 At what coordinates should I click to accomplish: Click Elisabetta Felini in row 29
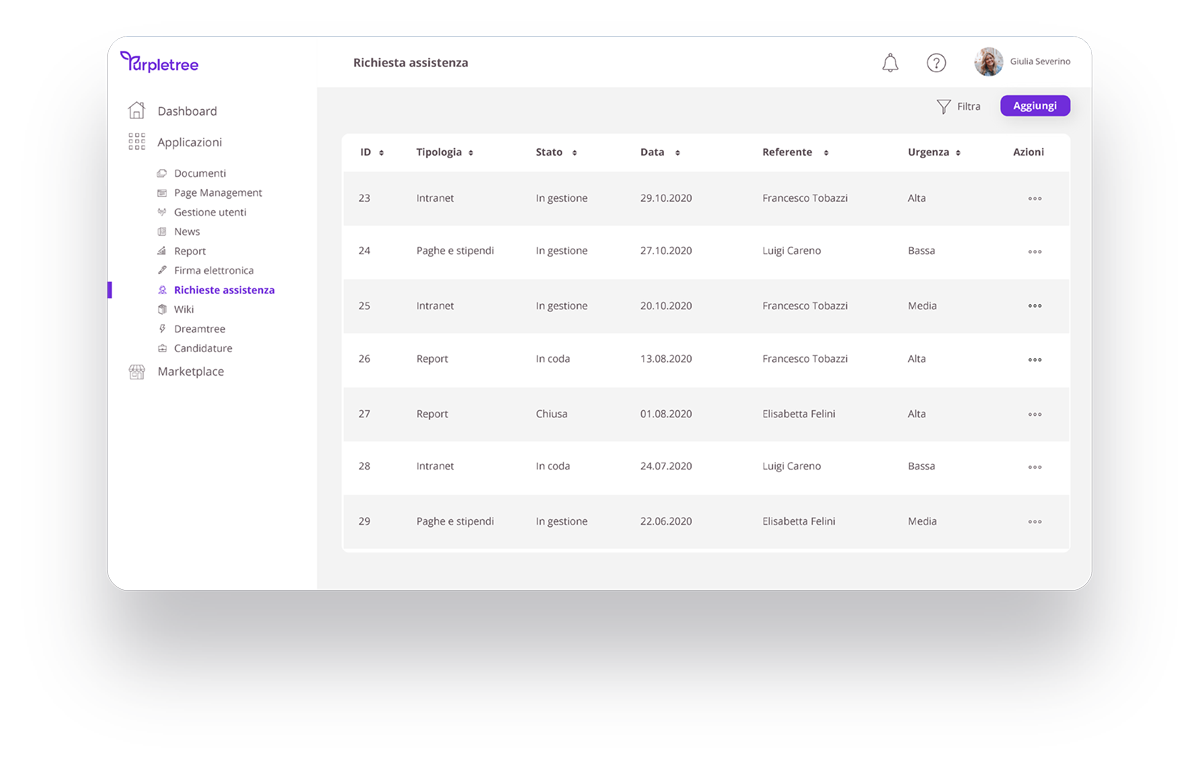[799, 522]
